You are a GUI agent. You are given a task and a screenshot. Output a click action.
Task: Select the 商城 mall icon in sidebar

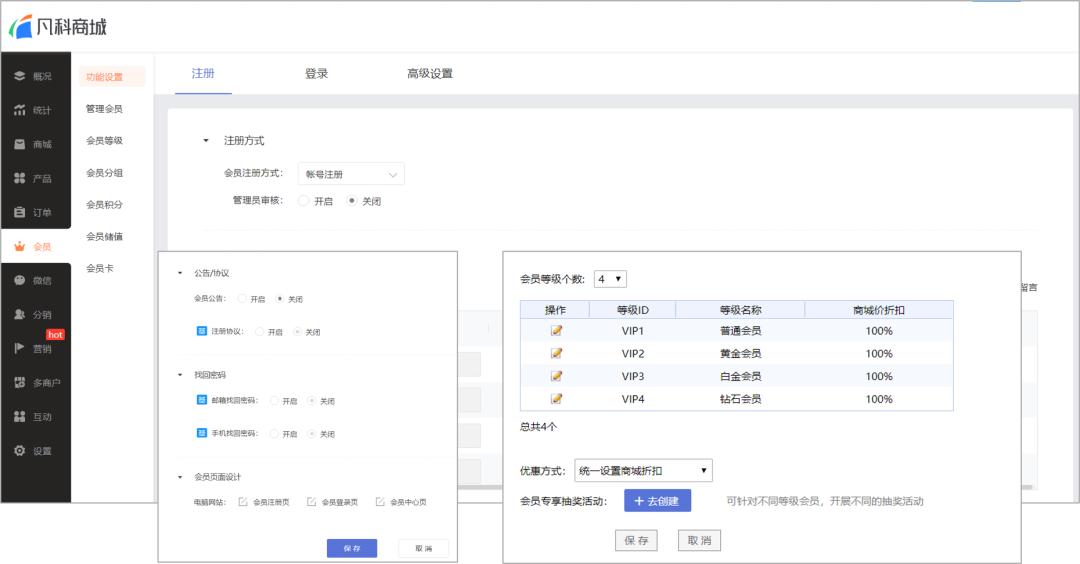(20, 144)
